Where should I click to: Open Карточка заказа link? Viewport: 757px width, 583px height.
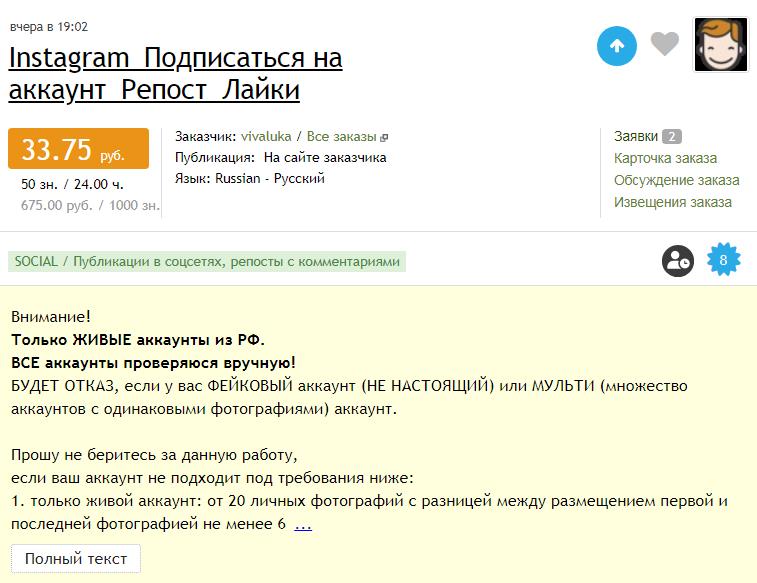click(665, 158)
